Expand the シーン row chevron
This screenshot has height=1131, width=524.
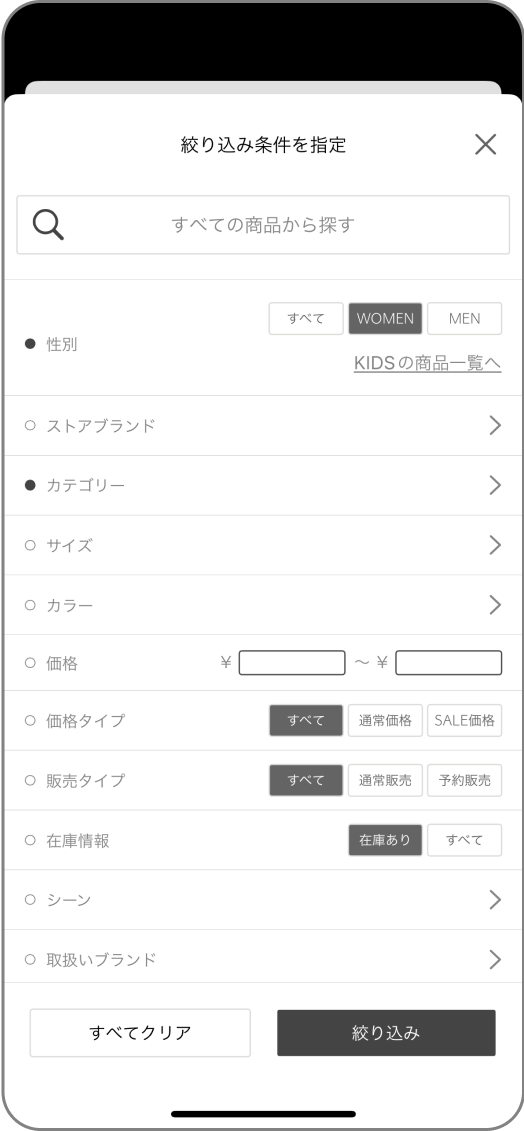click(494, 899)
